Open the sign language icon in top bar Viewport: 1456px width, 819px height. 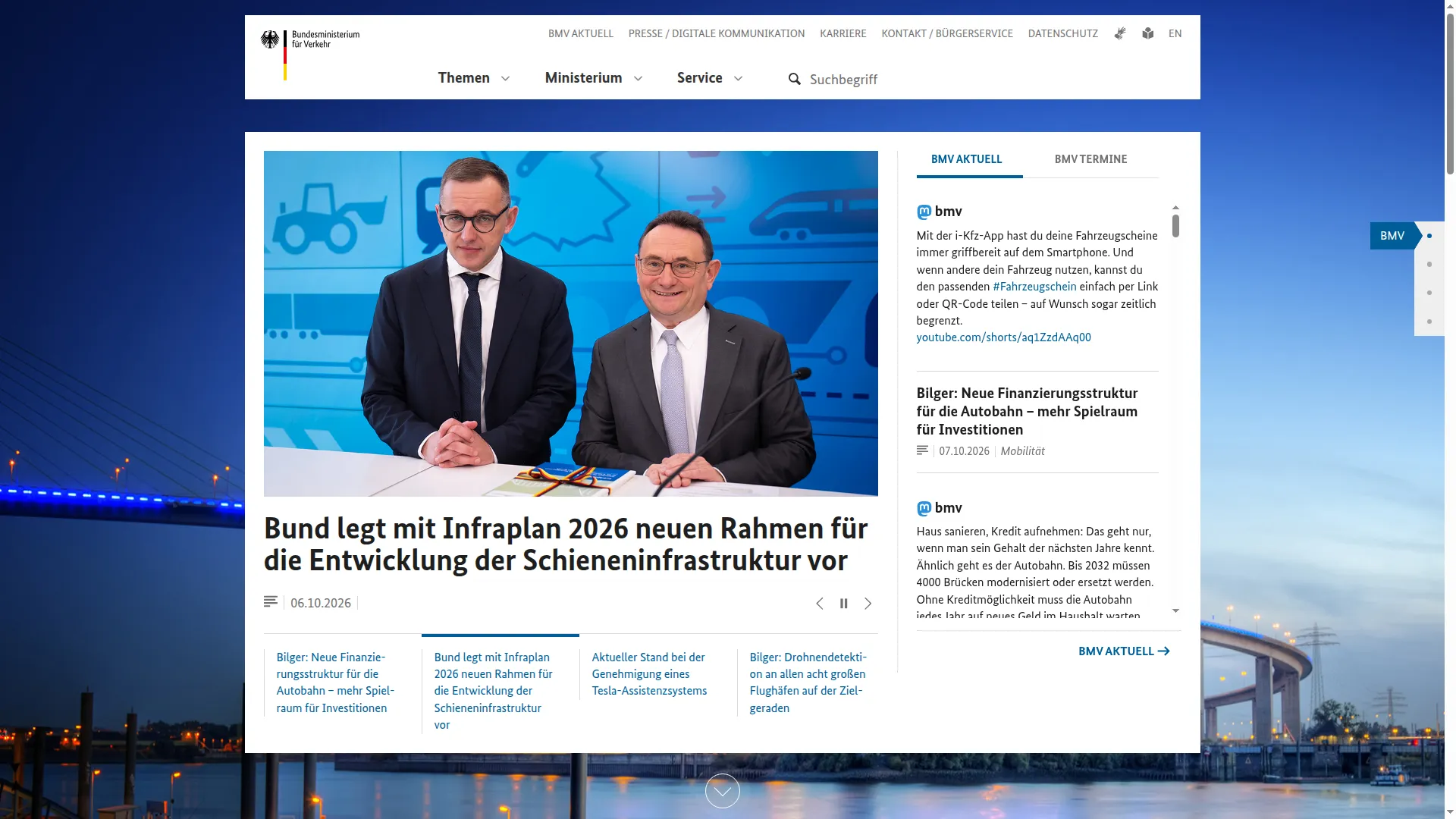[1120, 33]
